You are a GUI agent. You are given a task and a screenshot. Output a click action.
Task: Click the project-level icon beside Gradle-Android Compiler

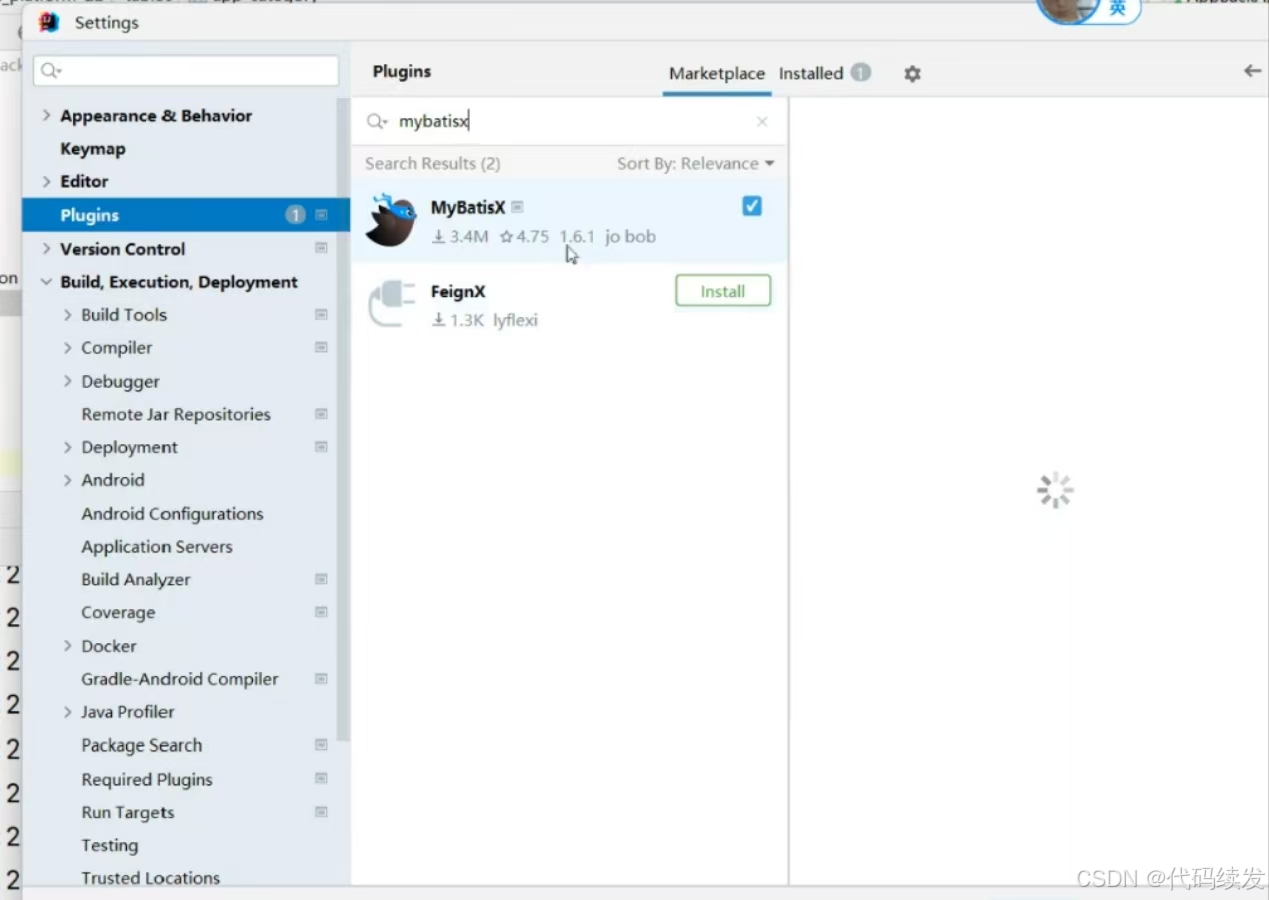pos(321,679)
